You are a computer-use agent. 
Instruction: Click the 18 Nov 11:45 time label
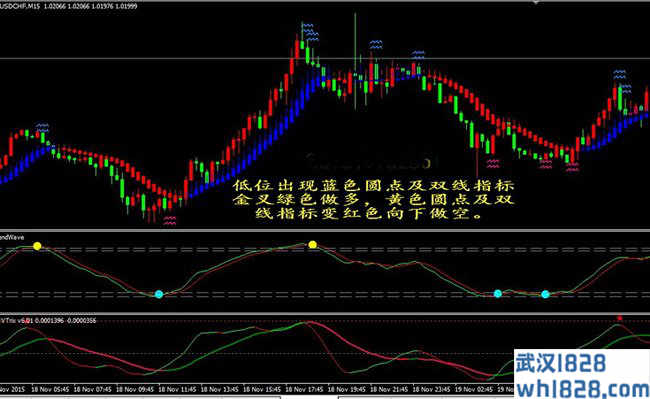(x=177, y=389)
